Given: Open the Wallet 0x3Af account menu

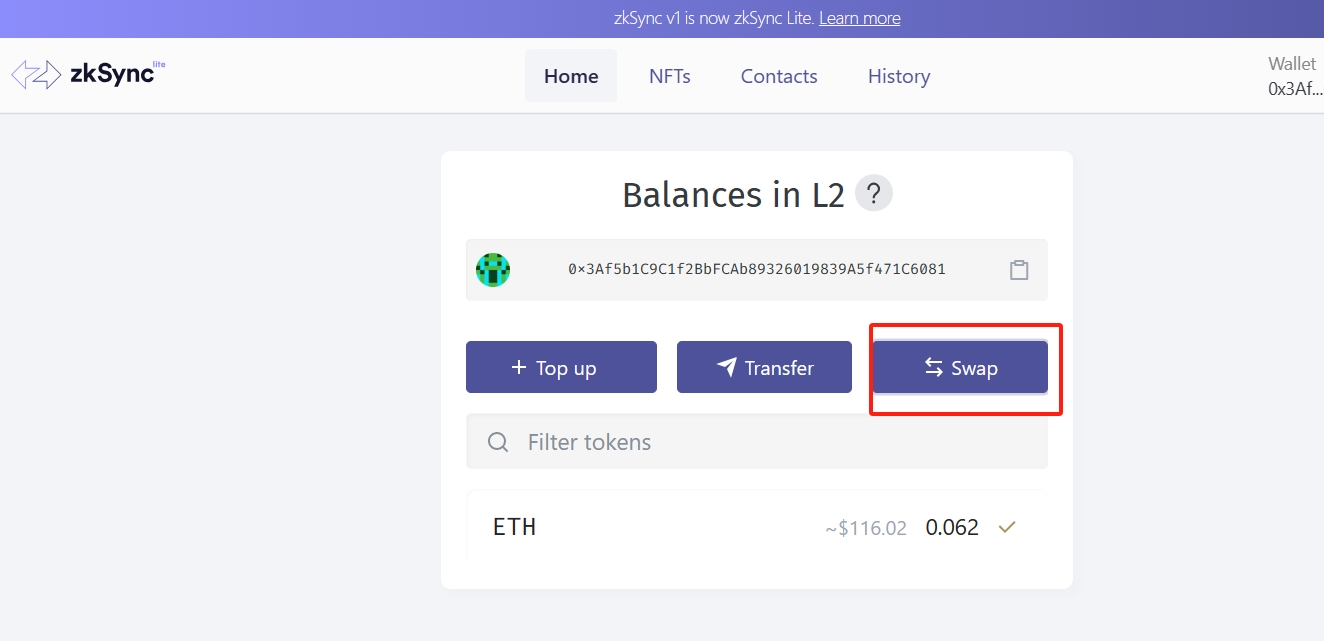Looking at the screenshot, I should coord(1295,76).
